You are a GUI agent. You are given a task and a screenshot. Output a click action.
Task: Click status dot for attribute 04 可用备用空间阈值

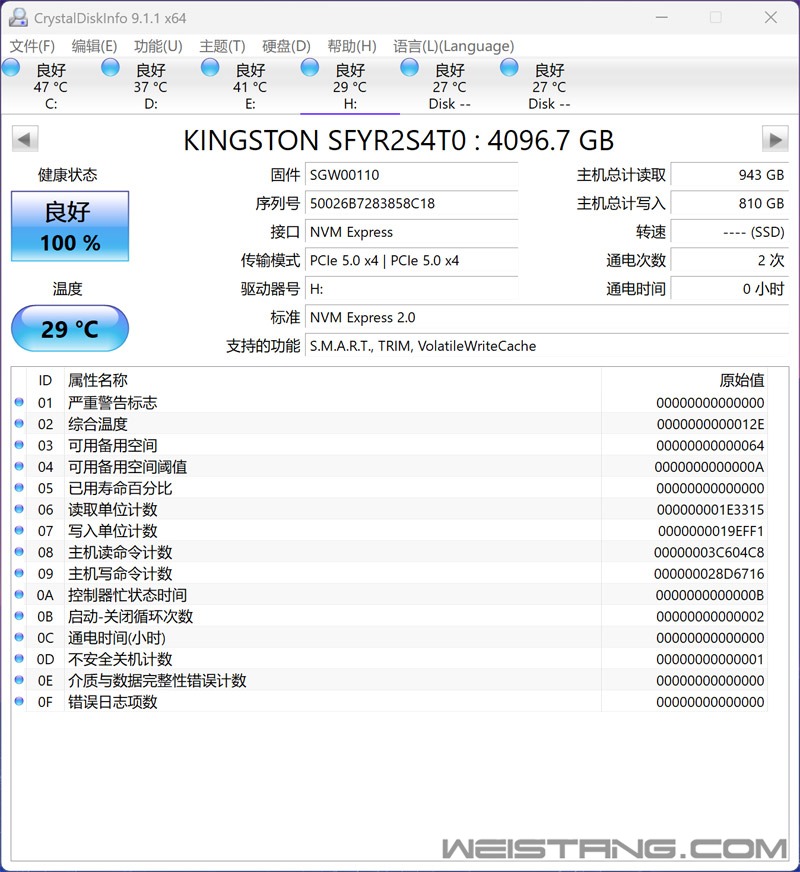pos(19,466)
